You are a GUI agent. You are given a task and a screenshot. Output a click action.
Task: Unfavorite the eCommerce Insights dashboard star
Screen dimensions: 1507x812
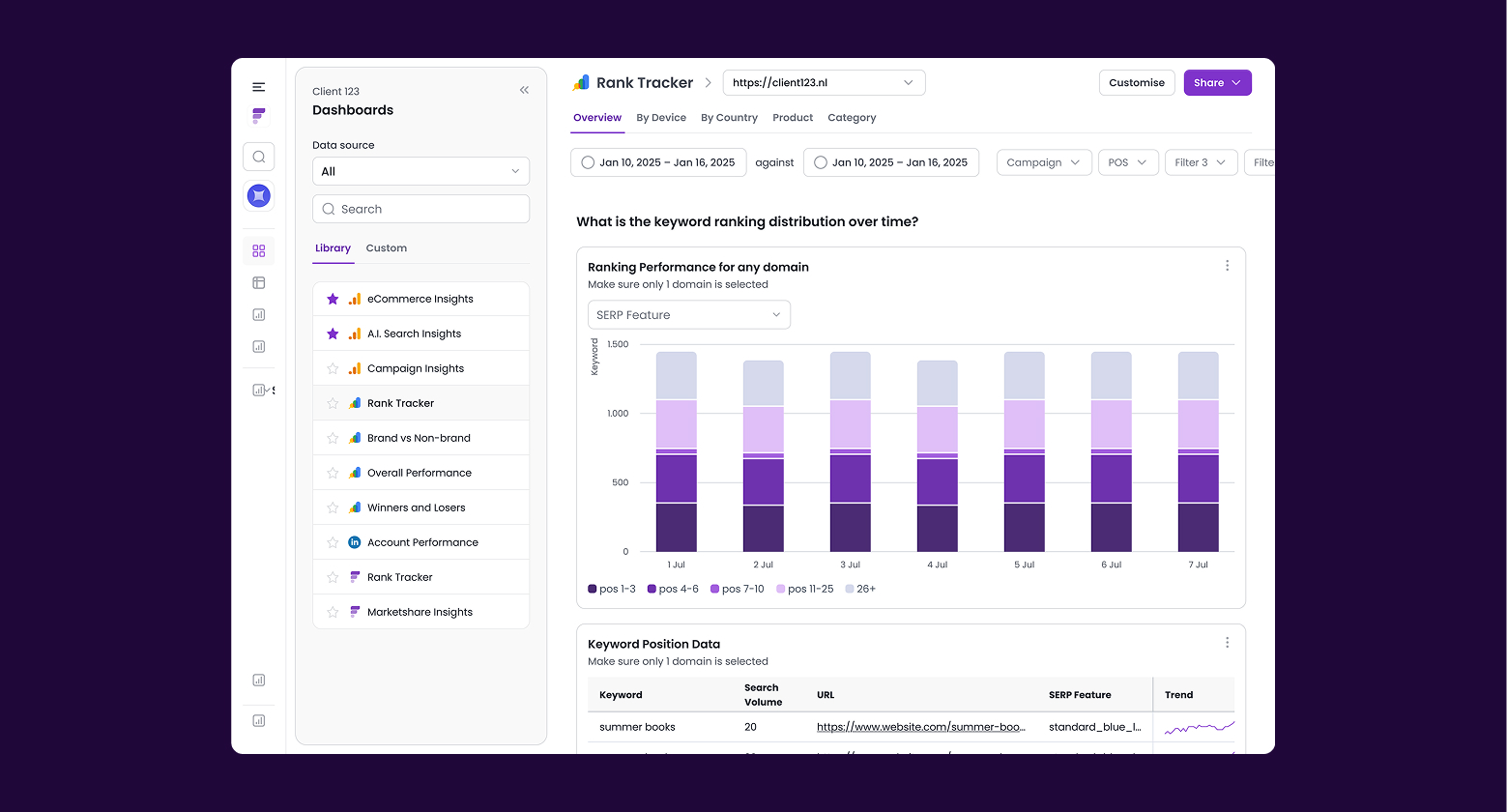point(333,298)
